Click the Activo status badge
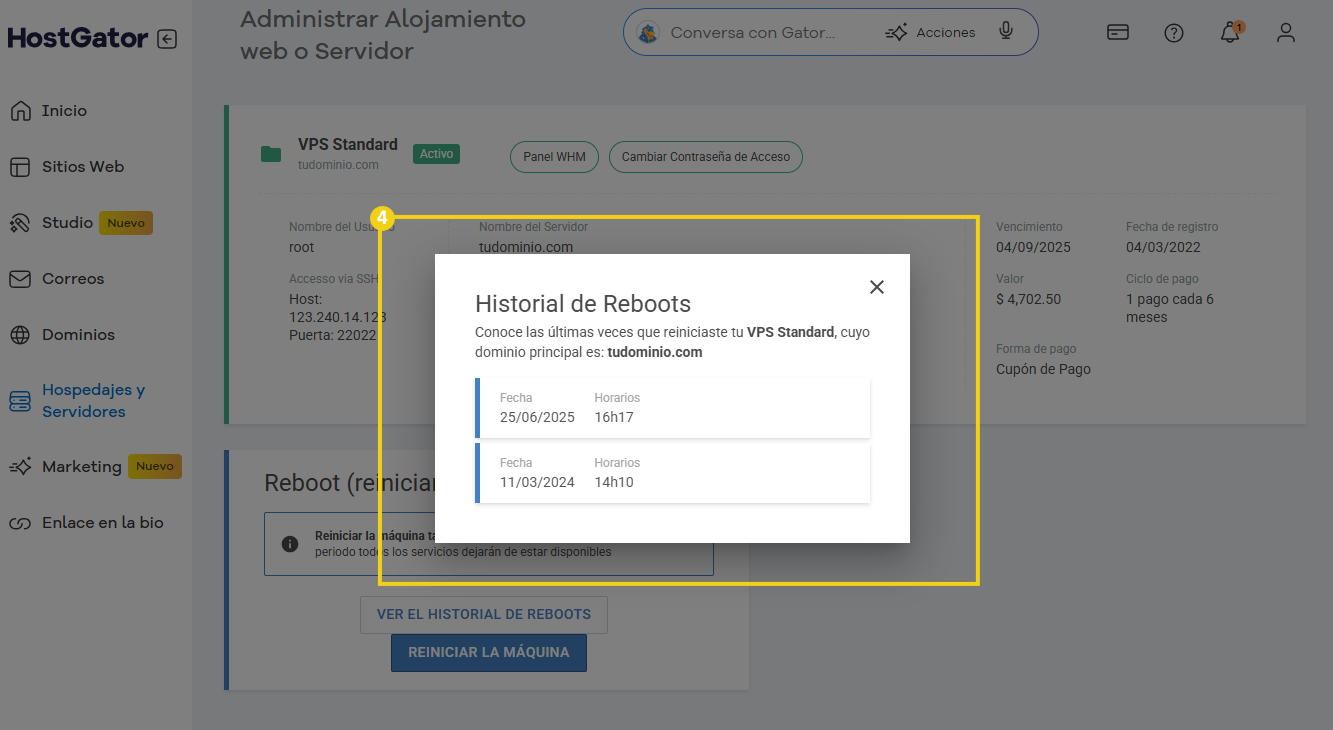Screen dimensions: 1333x730 point(436,154)
